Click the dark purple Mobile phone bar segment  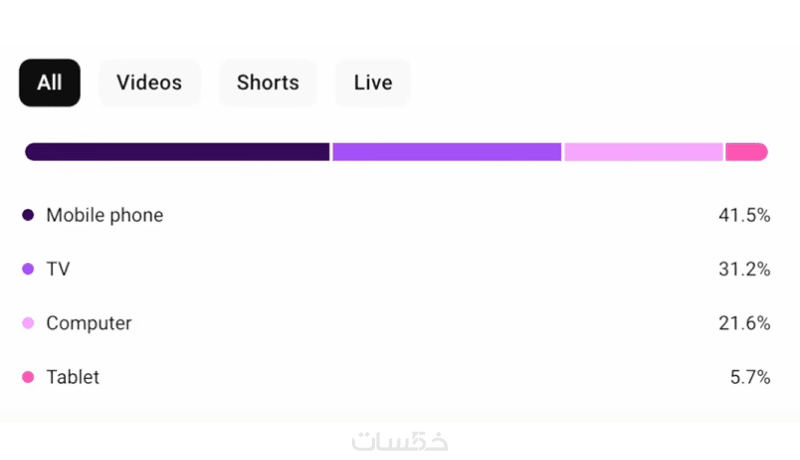tap(177, 152)
